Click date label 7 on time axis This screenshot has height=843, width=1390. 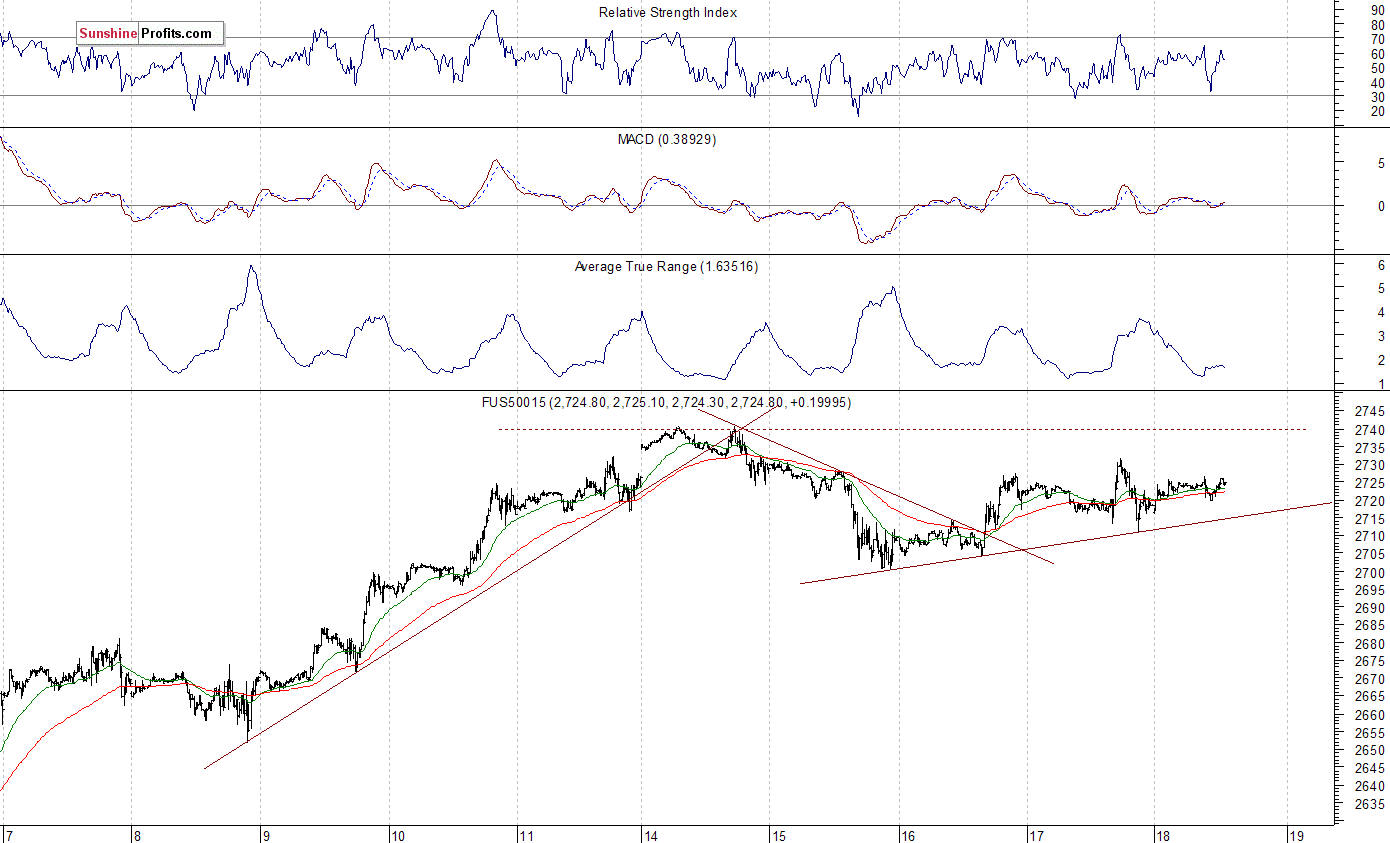[x=9, y=835]
